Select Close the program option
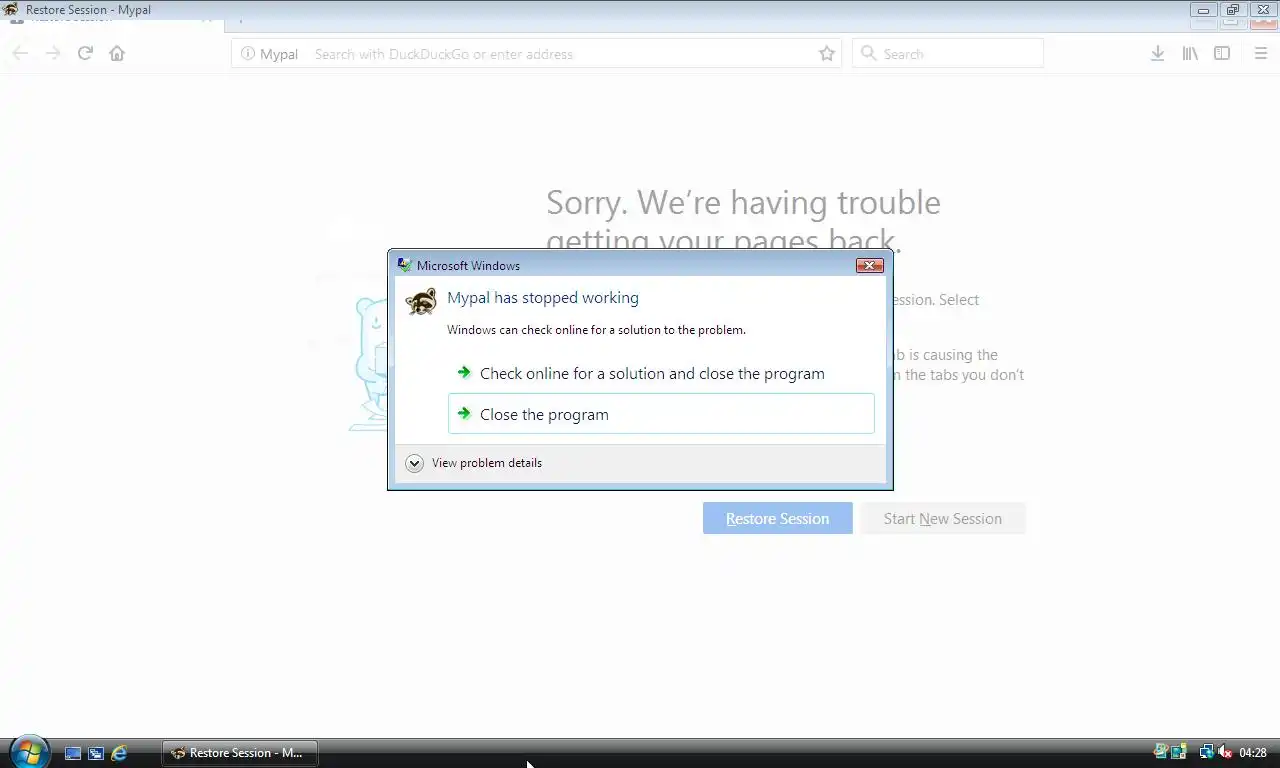The image size is (1280, 768). 661,414
